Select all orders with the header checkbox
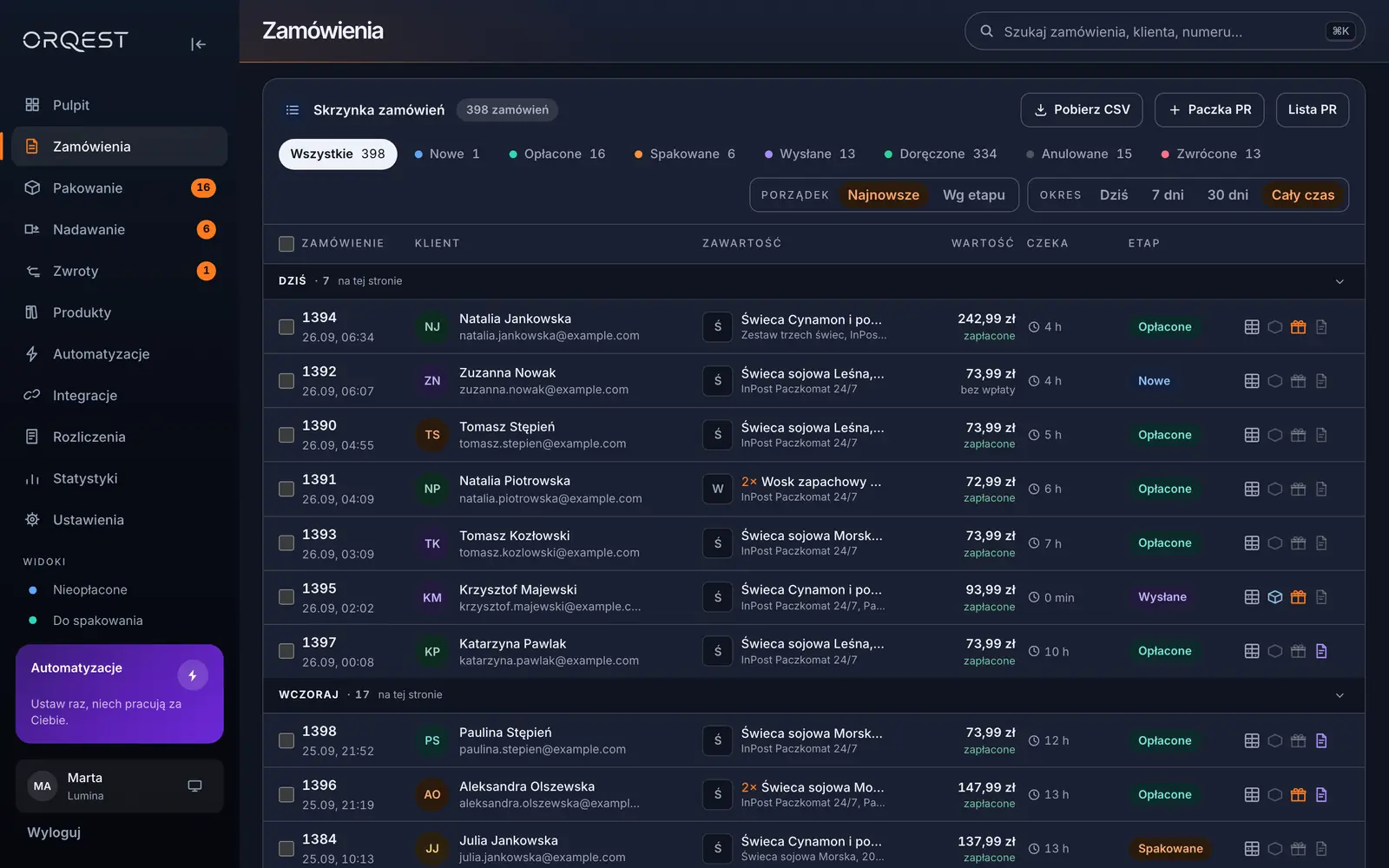This screenshot has width=1389, height=868. click(286, 244)
